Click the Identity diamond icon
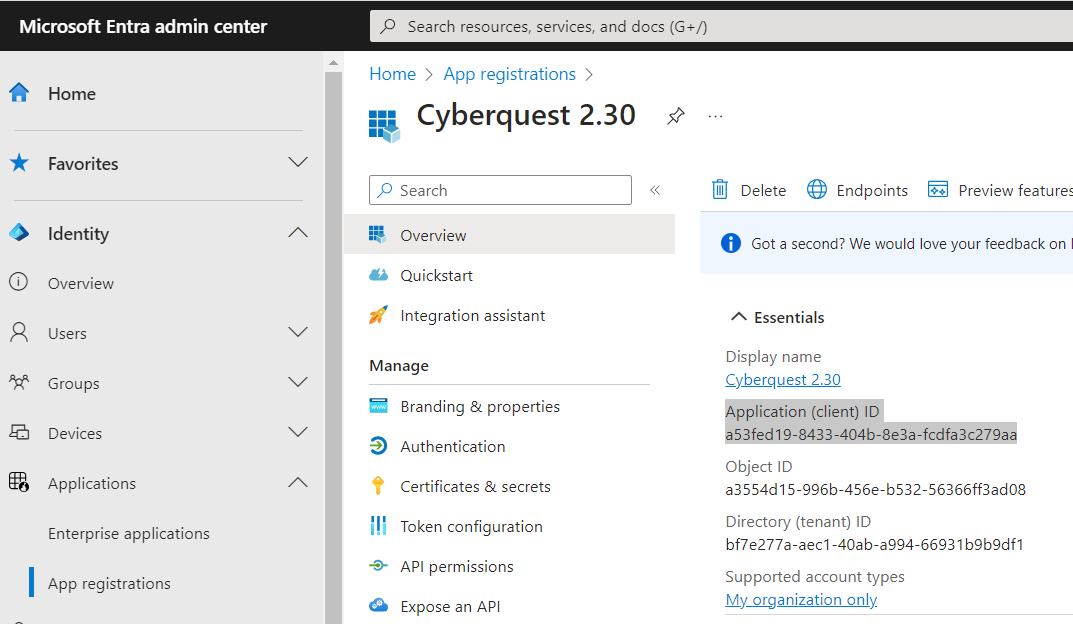The height and width of the screenshot is (624, 1073). coord(19,233)
